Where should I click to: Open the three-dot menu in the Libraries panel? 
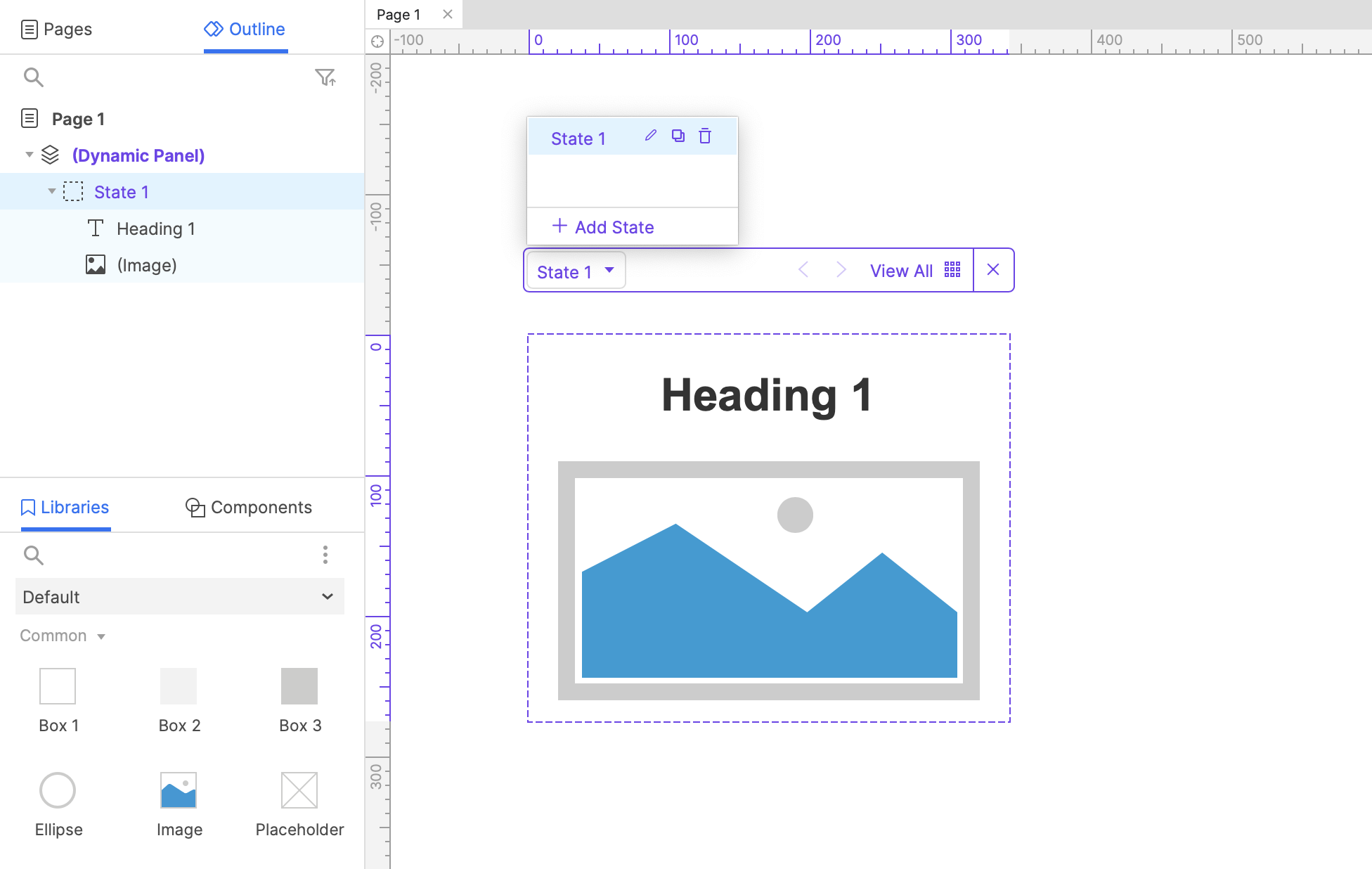pyautogui.click(x=325, y=555)
